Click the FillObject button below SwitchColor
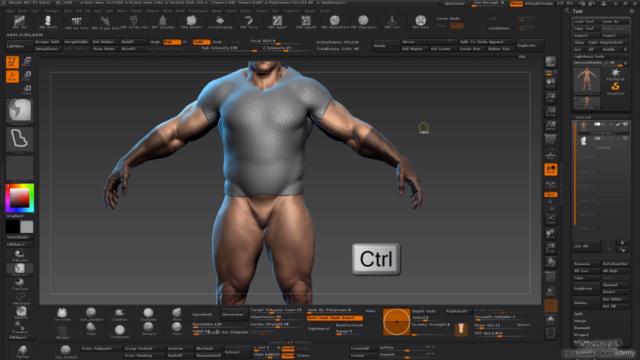The image size is (640, 360). pos(19,244)
